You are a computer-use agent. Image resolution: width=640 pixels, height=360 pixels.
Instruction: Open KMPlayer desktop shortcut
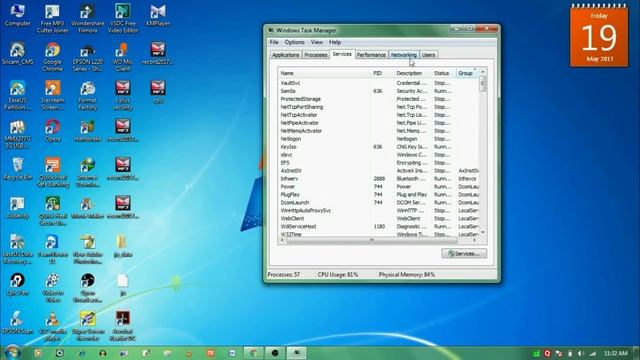coord(158,16)
